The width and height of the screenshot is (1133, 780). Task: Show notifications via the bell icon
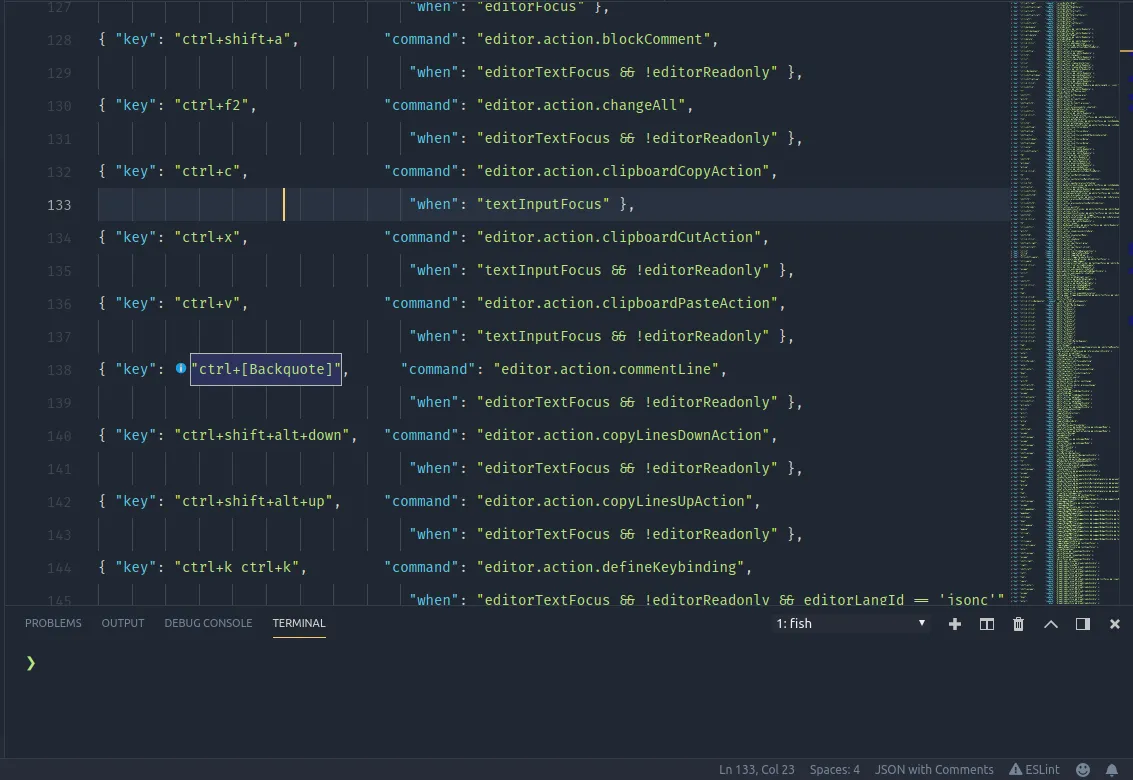click(x=1111, y=769)
